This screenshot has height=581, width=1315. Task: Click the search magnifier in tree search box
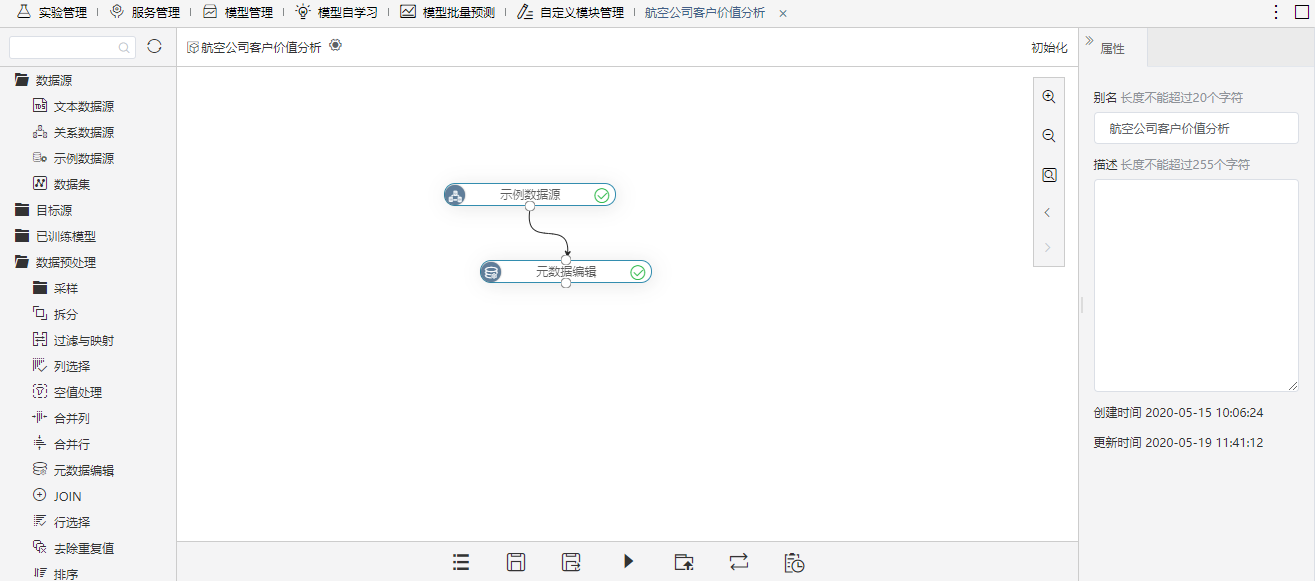(x=124, y=47)
